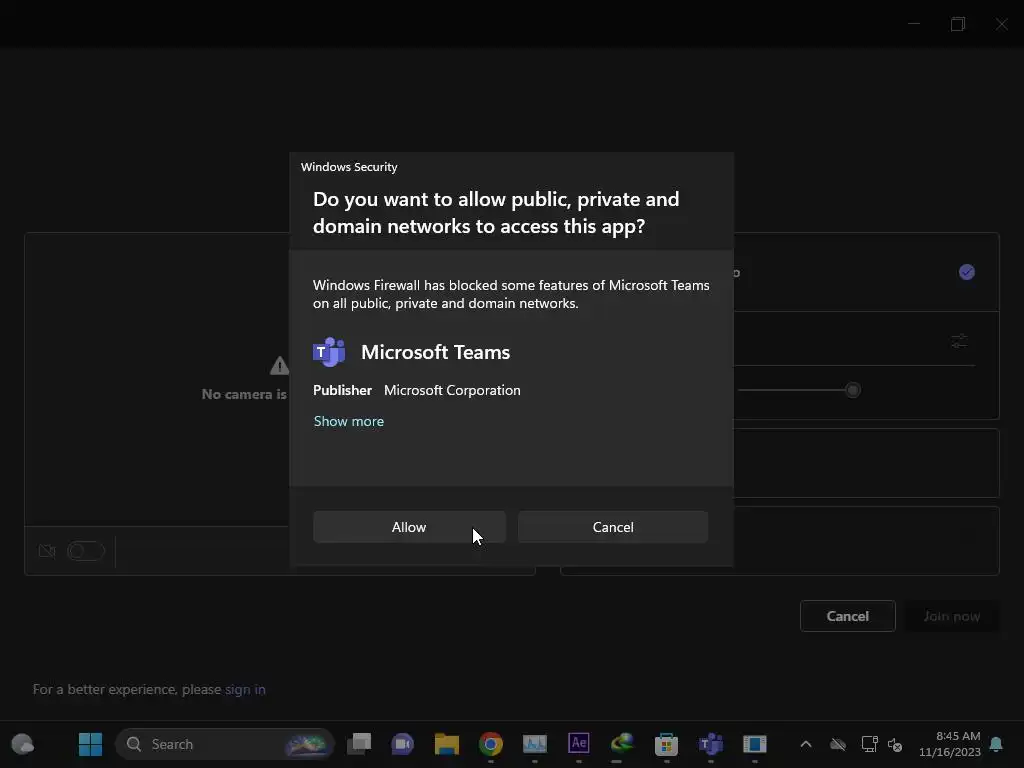Close the Teams window
This screenshot has width=1024, height=768.
coord(1001,24)
